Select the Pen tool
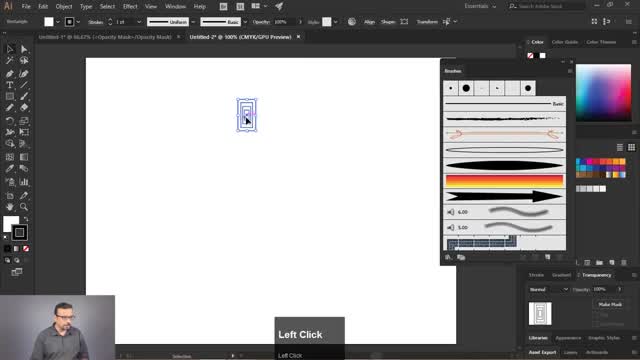This screenshot has height=360, width=640. pyautogui.click(x=10, y=74)
